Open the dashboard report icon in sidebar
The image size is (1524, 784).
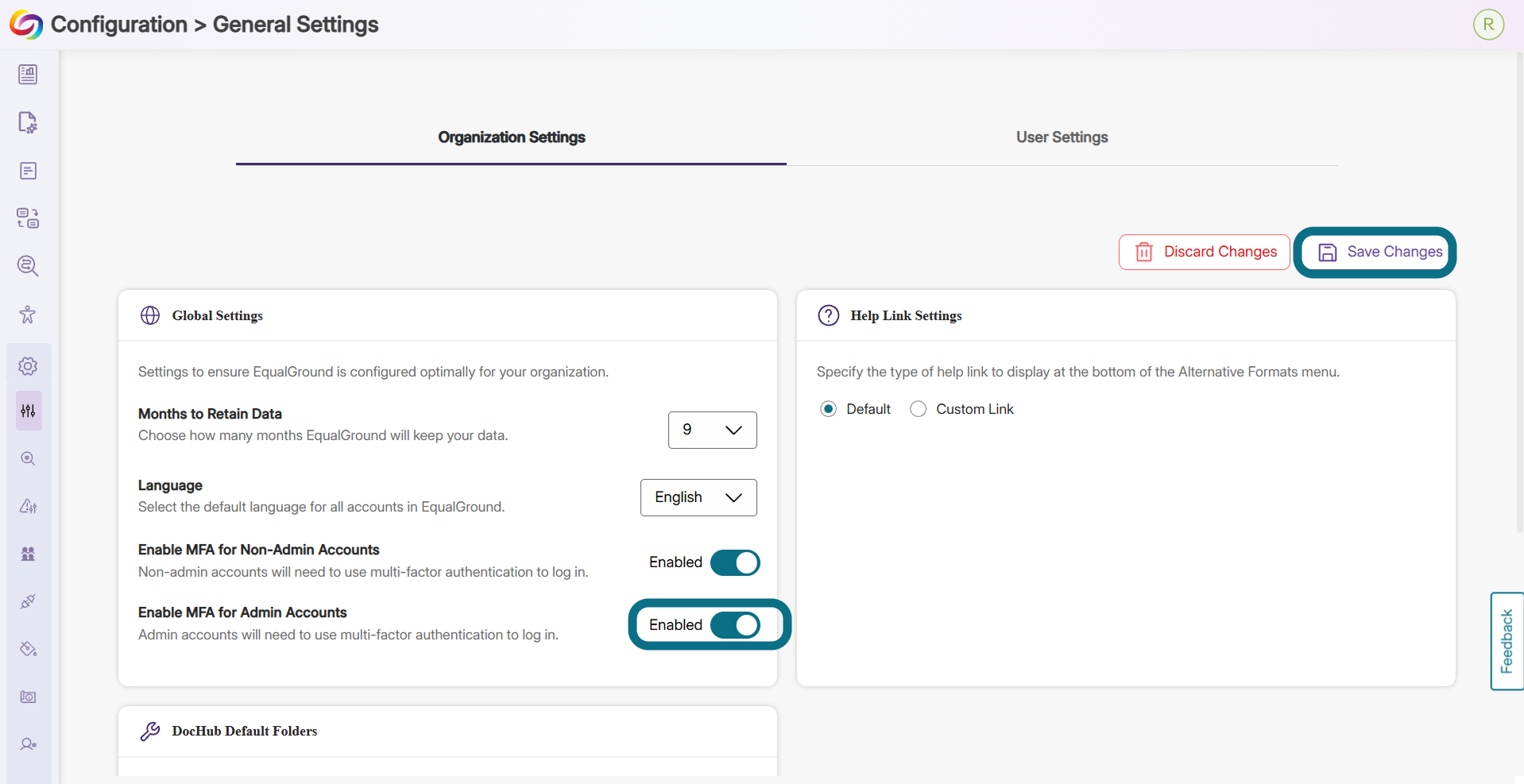click(28, 75)
